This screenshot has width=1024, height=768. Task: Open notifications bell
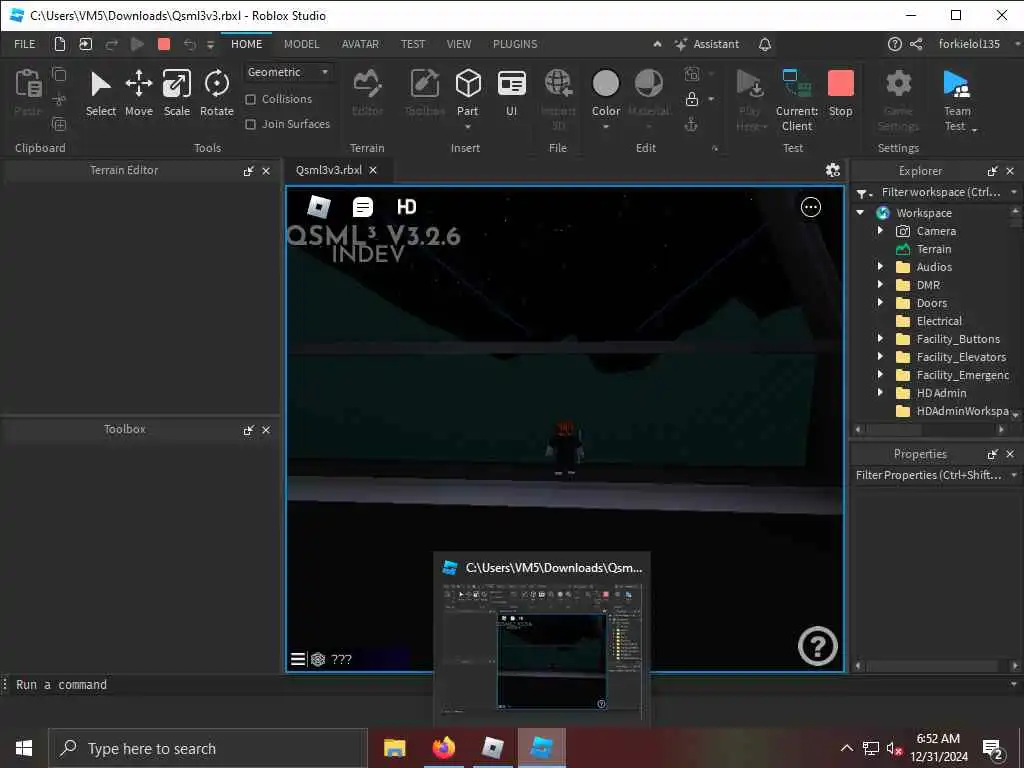click(x=765, y=44)
